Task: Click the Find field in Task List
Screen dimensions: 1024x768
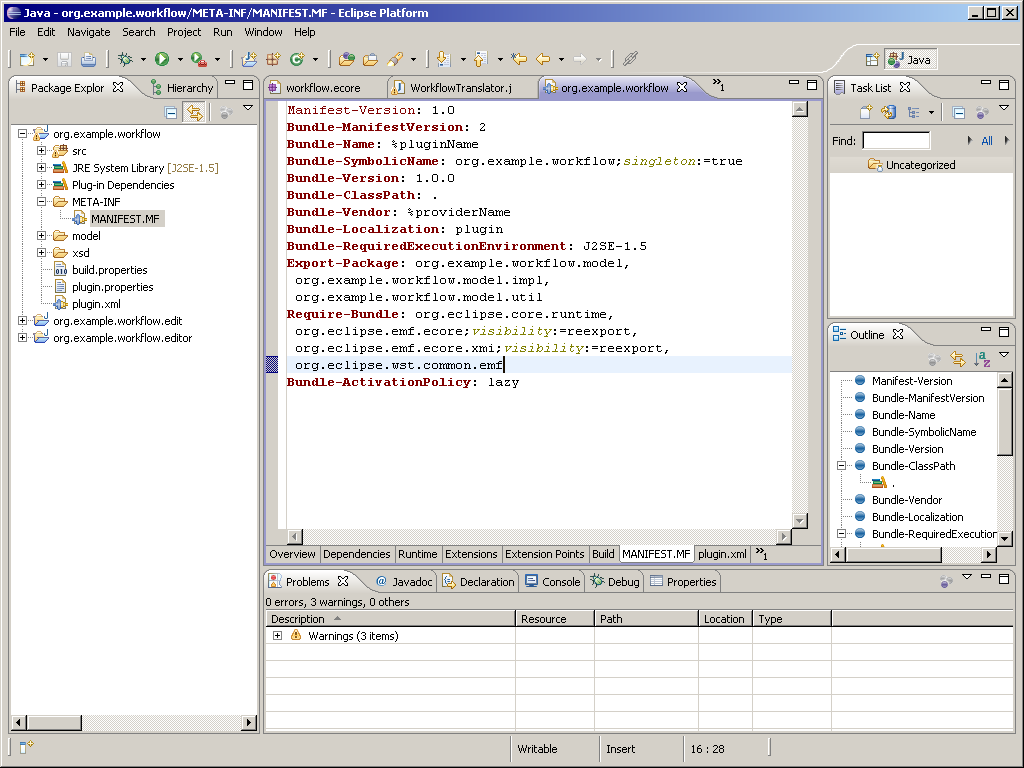Action: (x=896, y=141)
